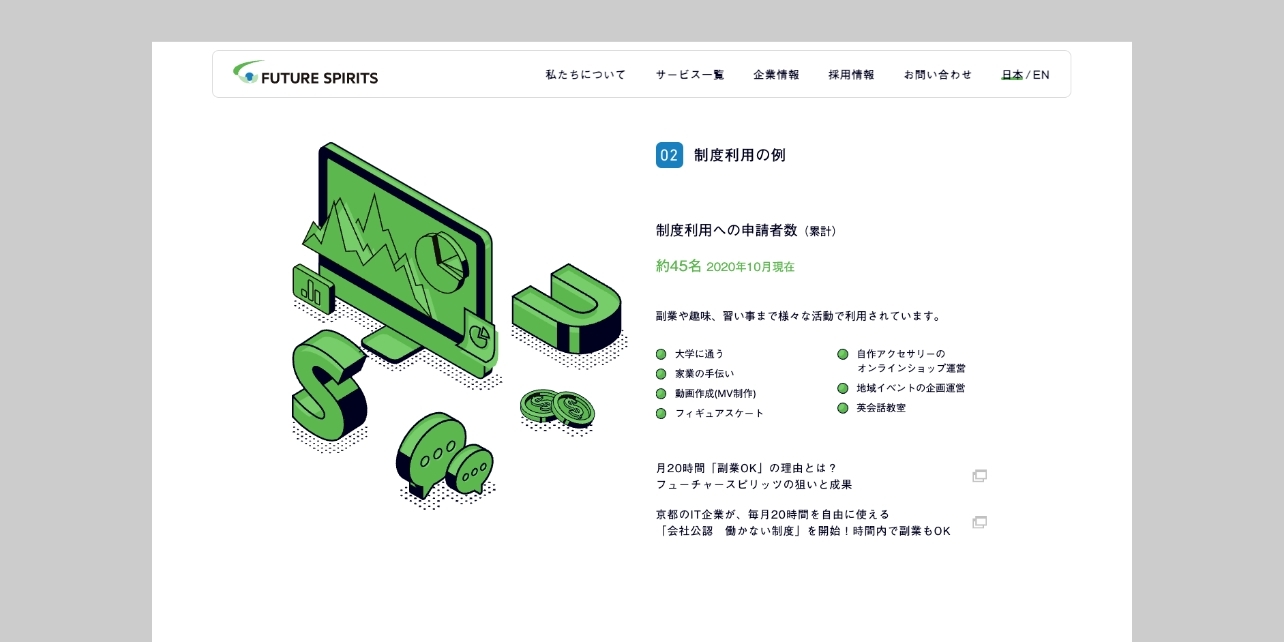Click the green speech bubbles illustration
This screenshot has height=642, width=1284.
click(443, 456)
